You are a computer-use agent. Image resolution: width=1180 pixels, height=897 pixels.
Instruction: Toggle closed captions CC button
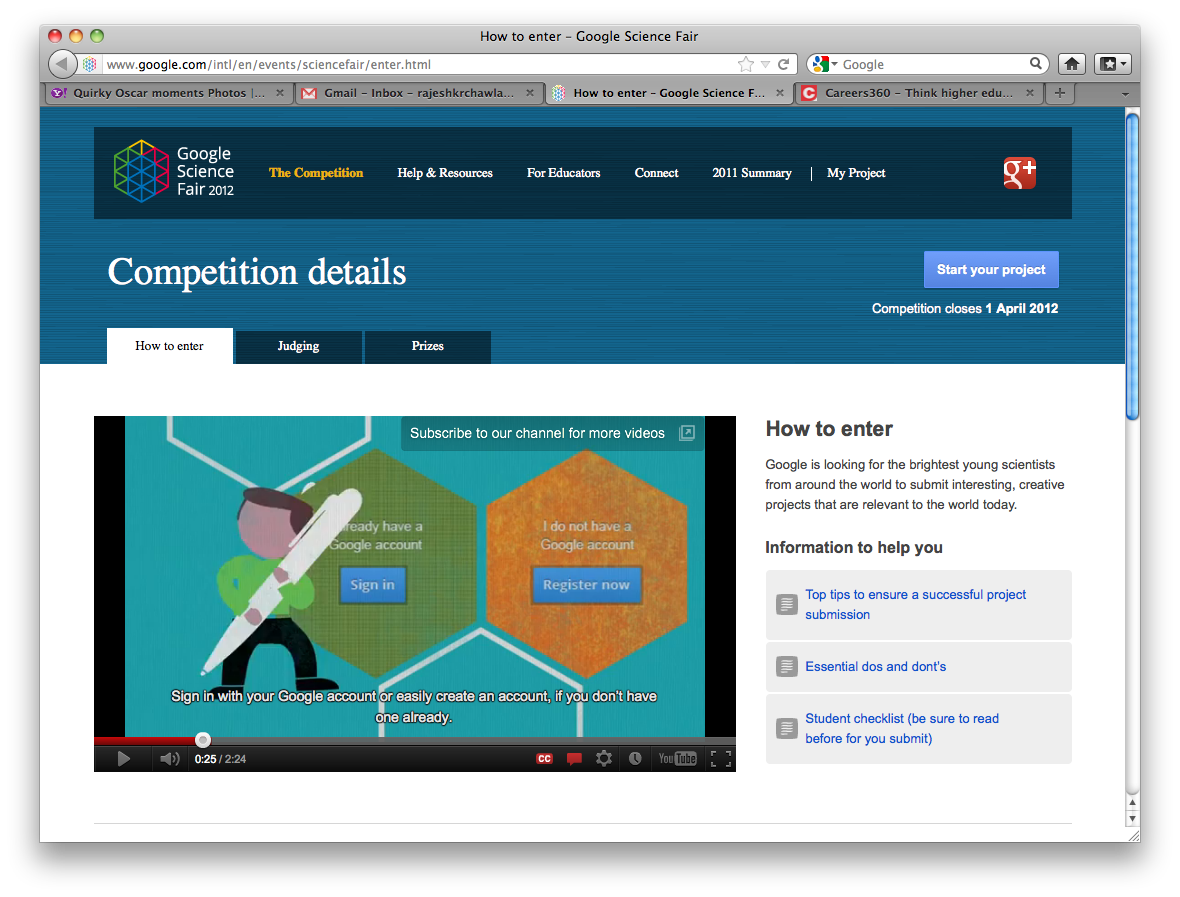tap(544, 759)
